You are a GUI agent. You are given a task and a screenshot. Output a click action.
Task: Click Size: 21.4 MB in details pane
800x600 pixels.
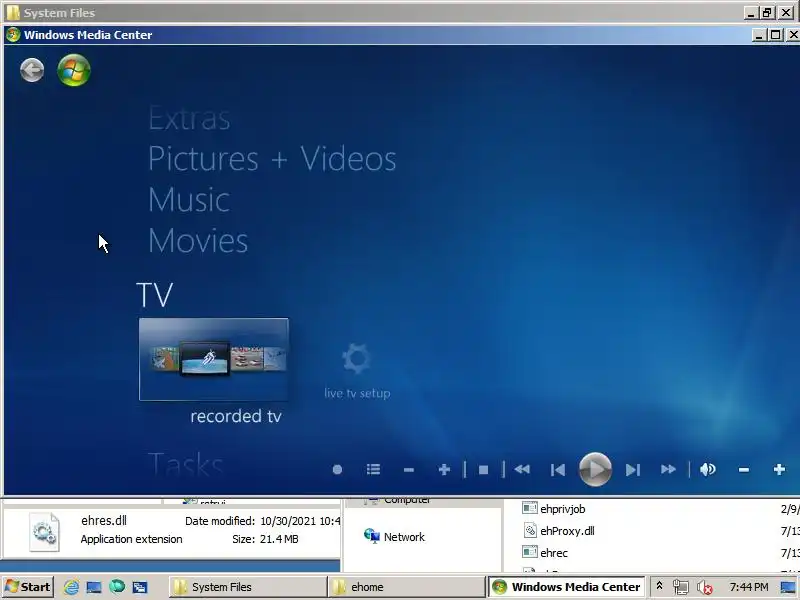pyautogui.click(x=265, y=539)
